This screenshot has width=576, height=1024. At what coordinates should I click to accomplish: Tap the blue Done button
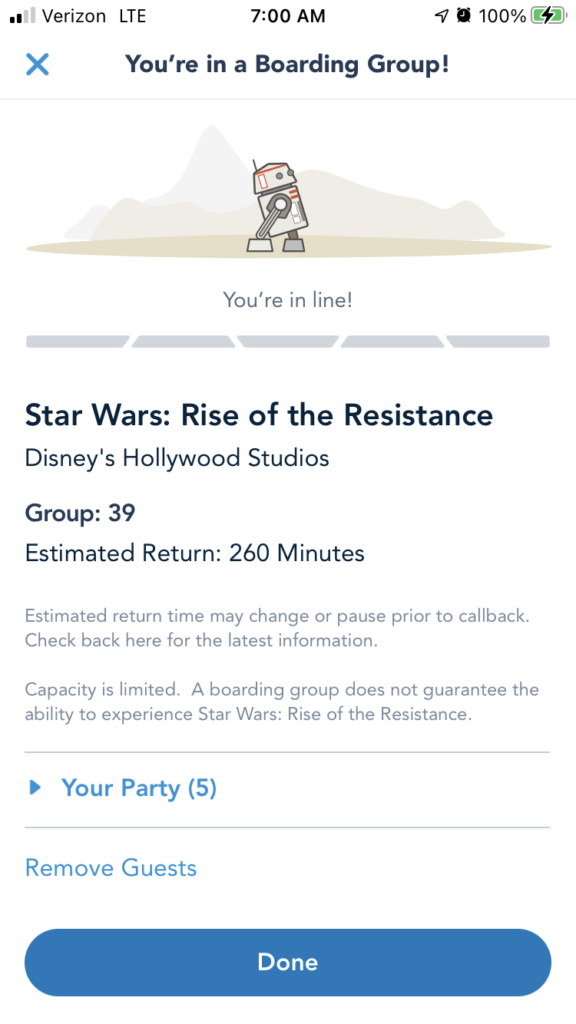(288, 962)
